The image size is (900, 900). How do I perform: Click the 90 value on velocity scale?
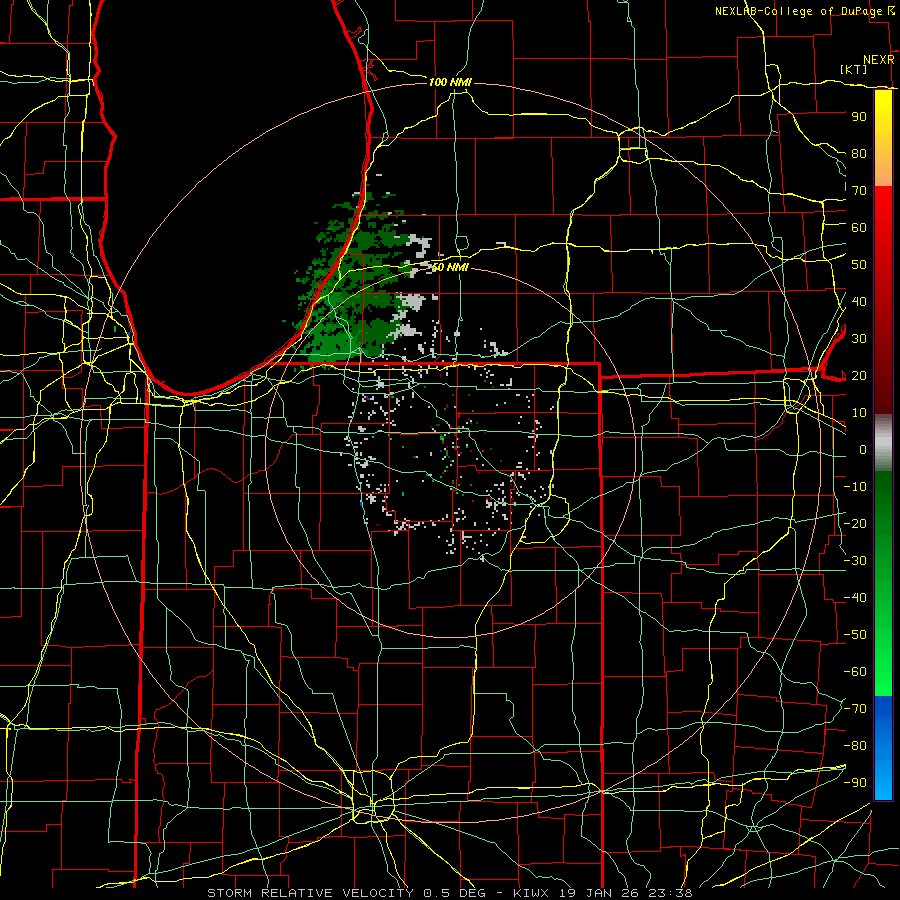coord(859,117)
